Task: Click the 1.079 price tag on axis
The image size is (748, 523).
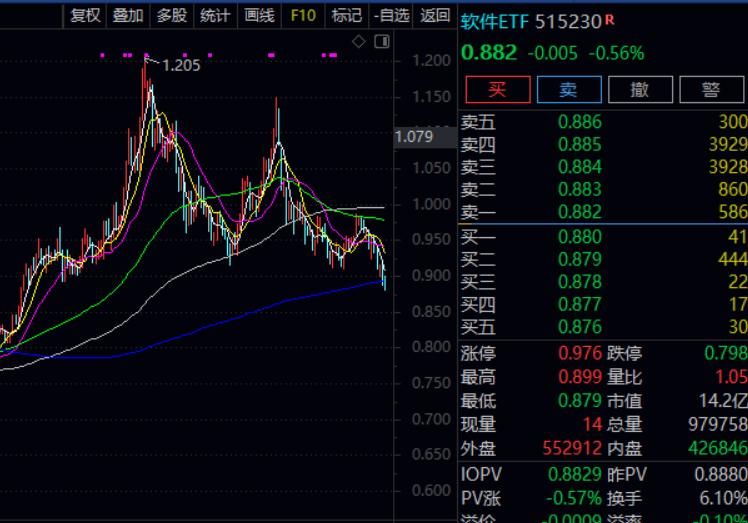Action: point(414,136)
